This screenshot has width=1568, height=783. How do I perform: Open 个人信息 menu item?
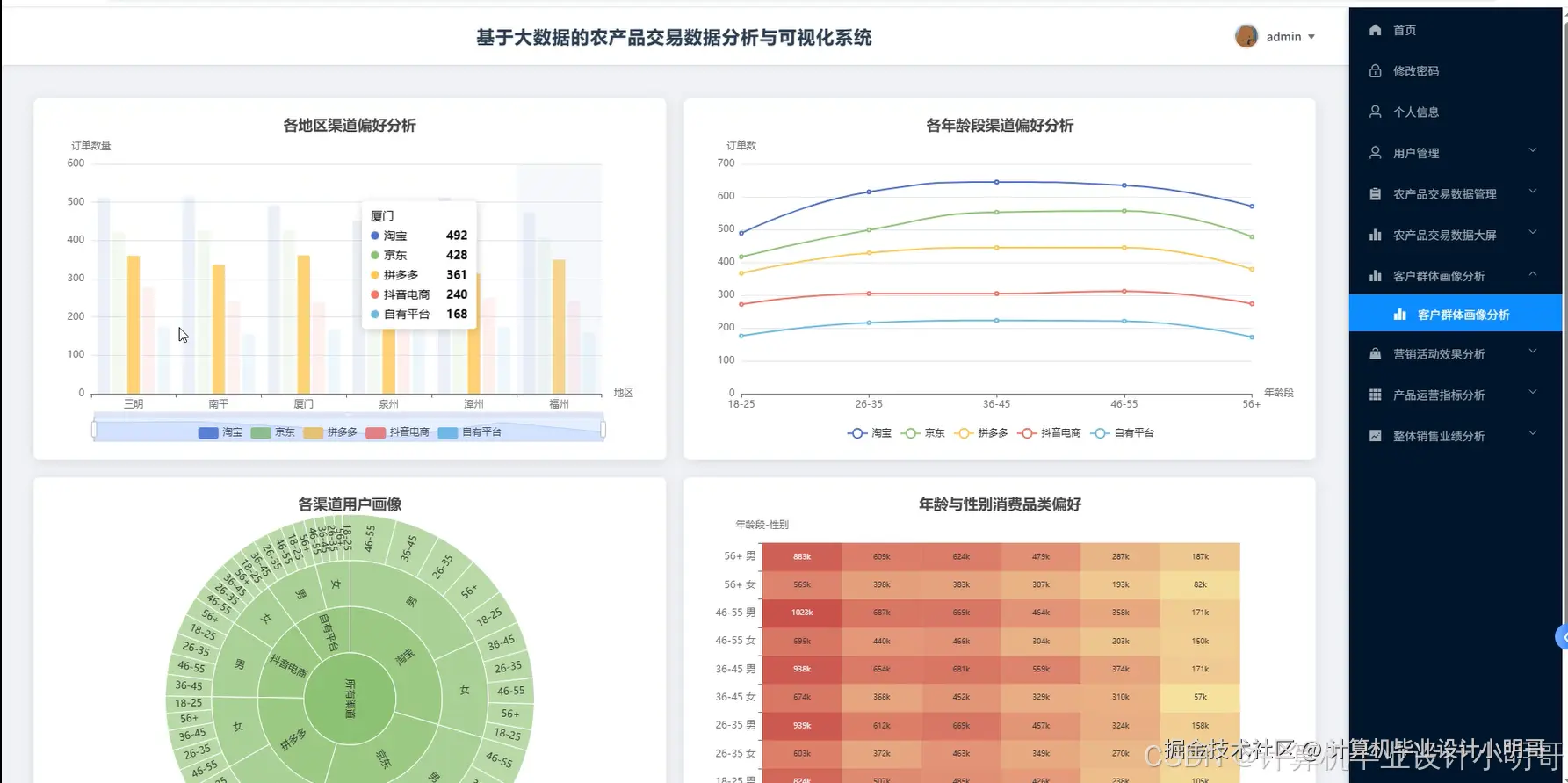tap(1415, 112)
